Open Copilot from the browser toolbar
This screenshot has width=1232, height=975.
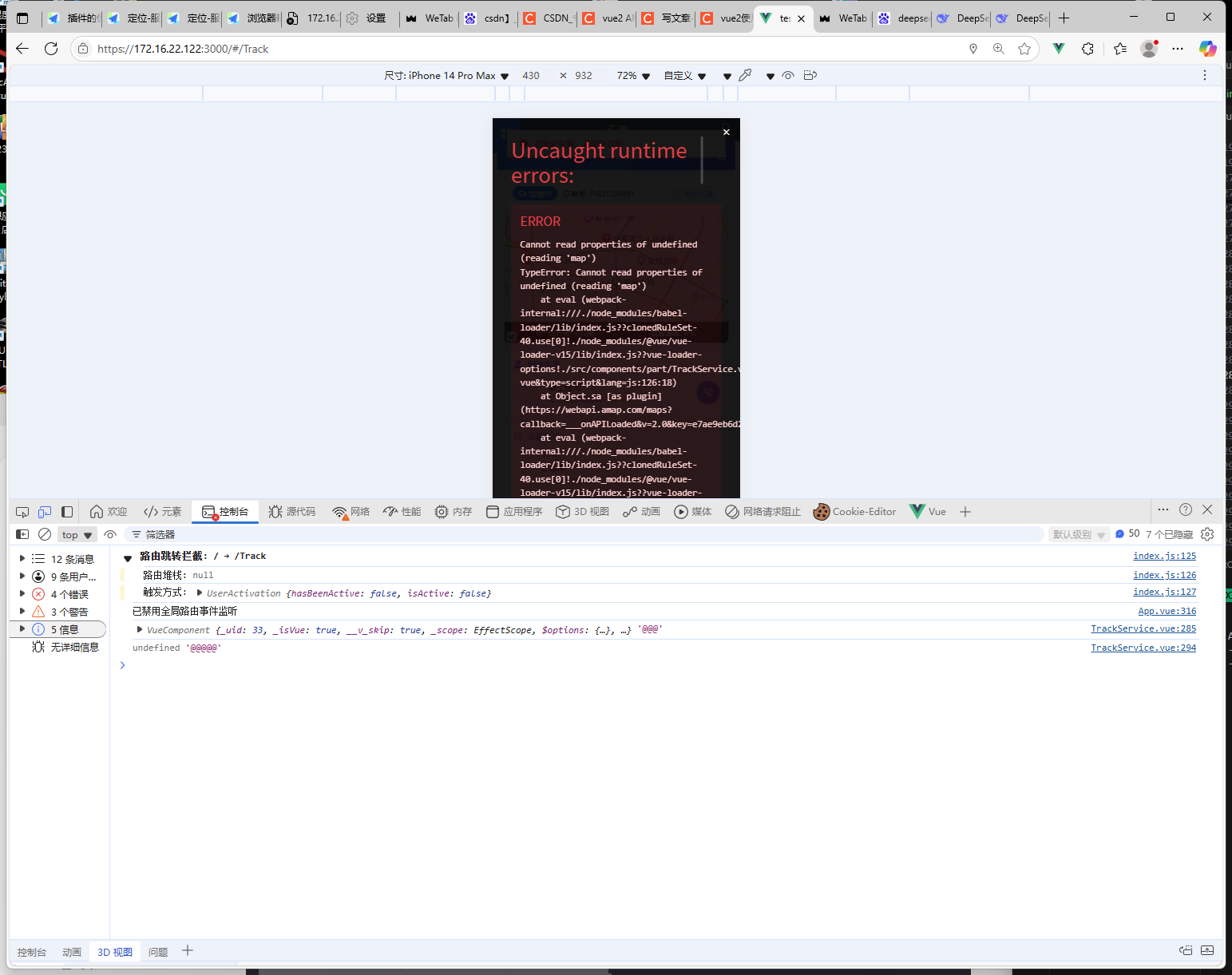click(1208, 49)
